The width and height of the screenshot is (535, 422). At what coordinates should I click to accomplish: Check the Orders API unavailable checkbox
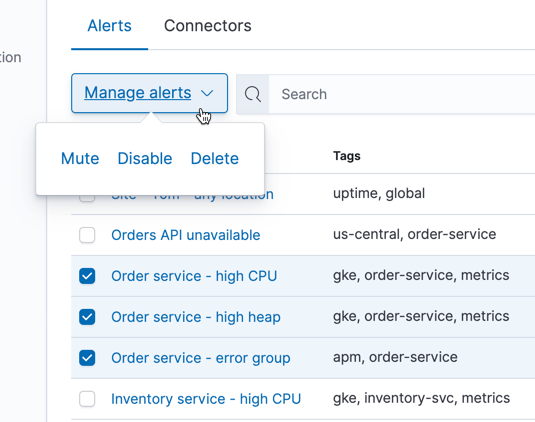coord(87,235)
